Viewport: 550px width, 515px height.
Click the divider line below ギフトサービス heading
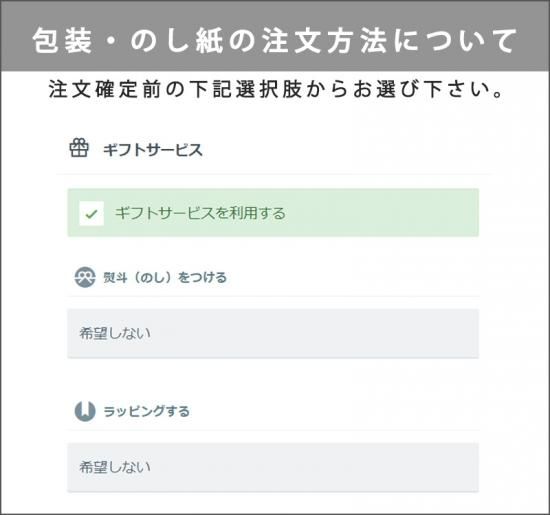click(x=274, y=174)
